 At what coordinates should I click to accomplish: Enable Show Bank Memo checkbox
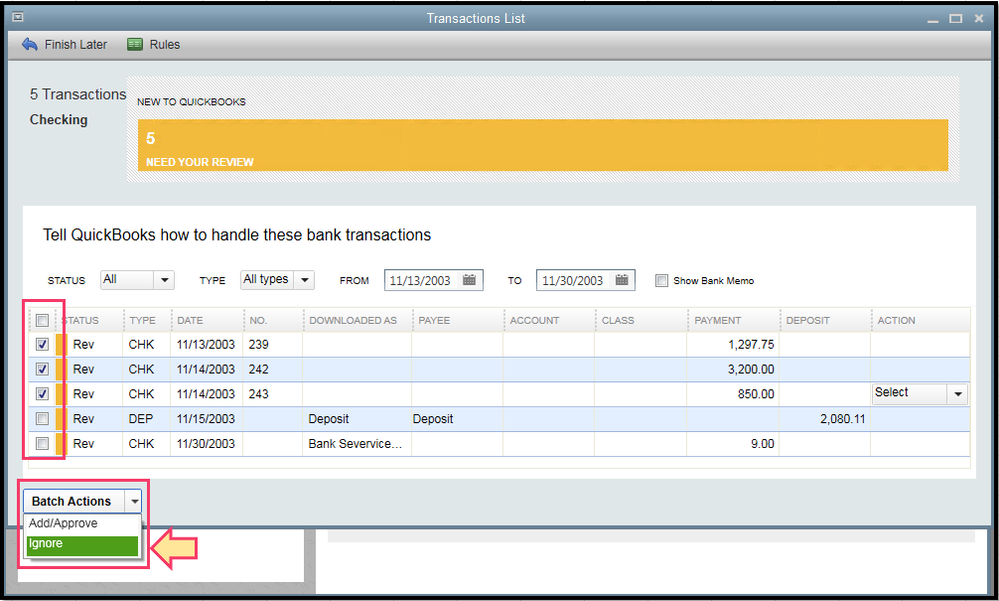click(661, 280)
